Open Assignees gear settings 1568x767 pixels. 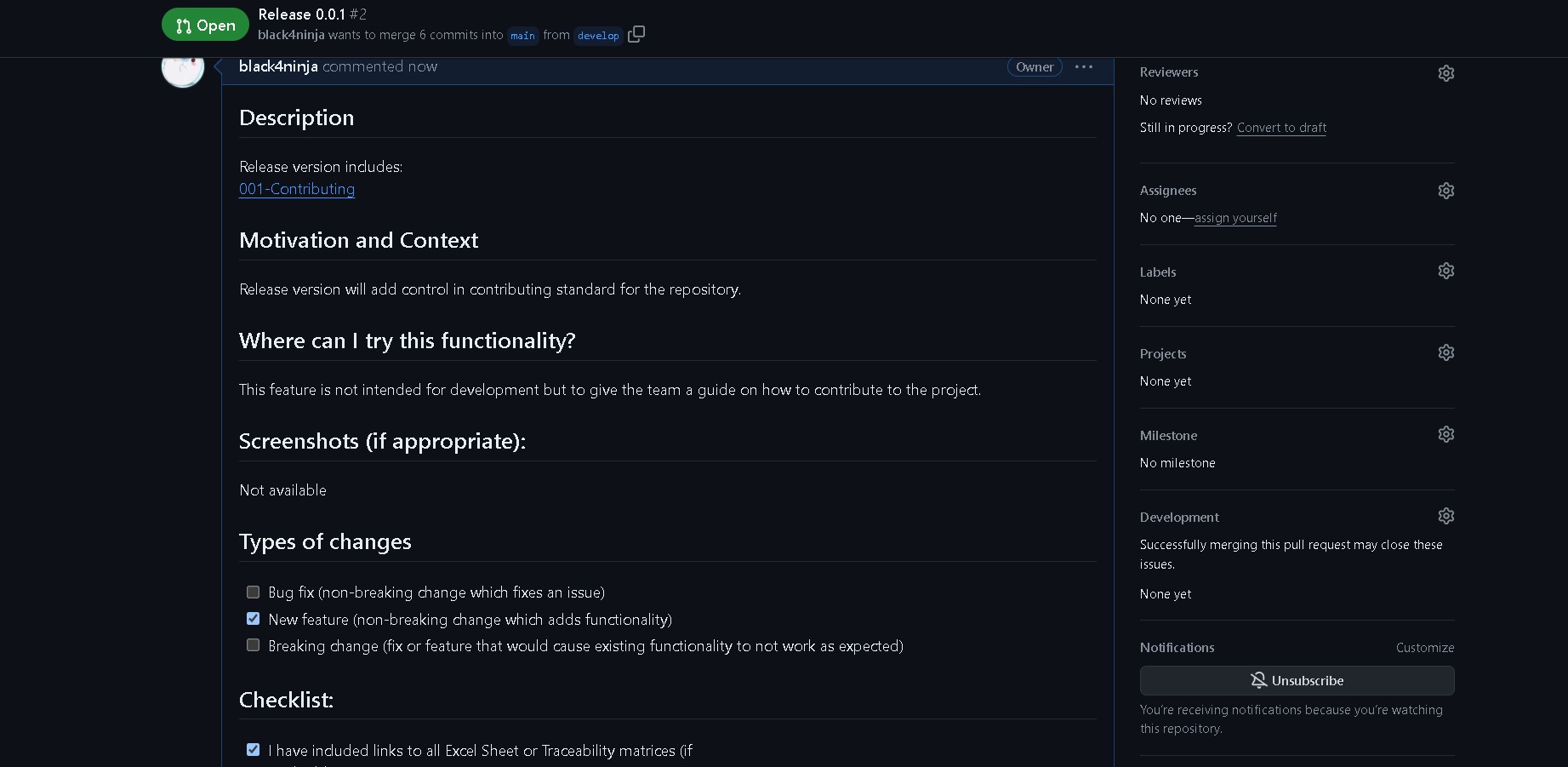click(x=1445, y=191)
